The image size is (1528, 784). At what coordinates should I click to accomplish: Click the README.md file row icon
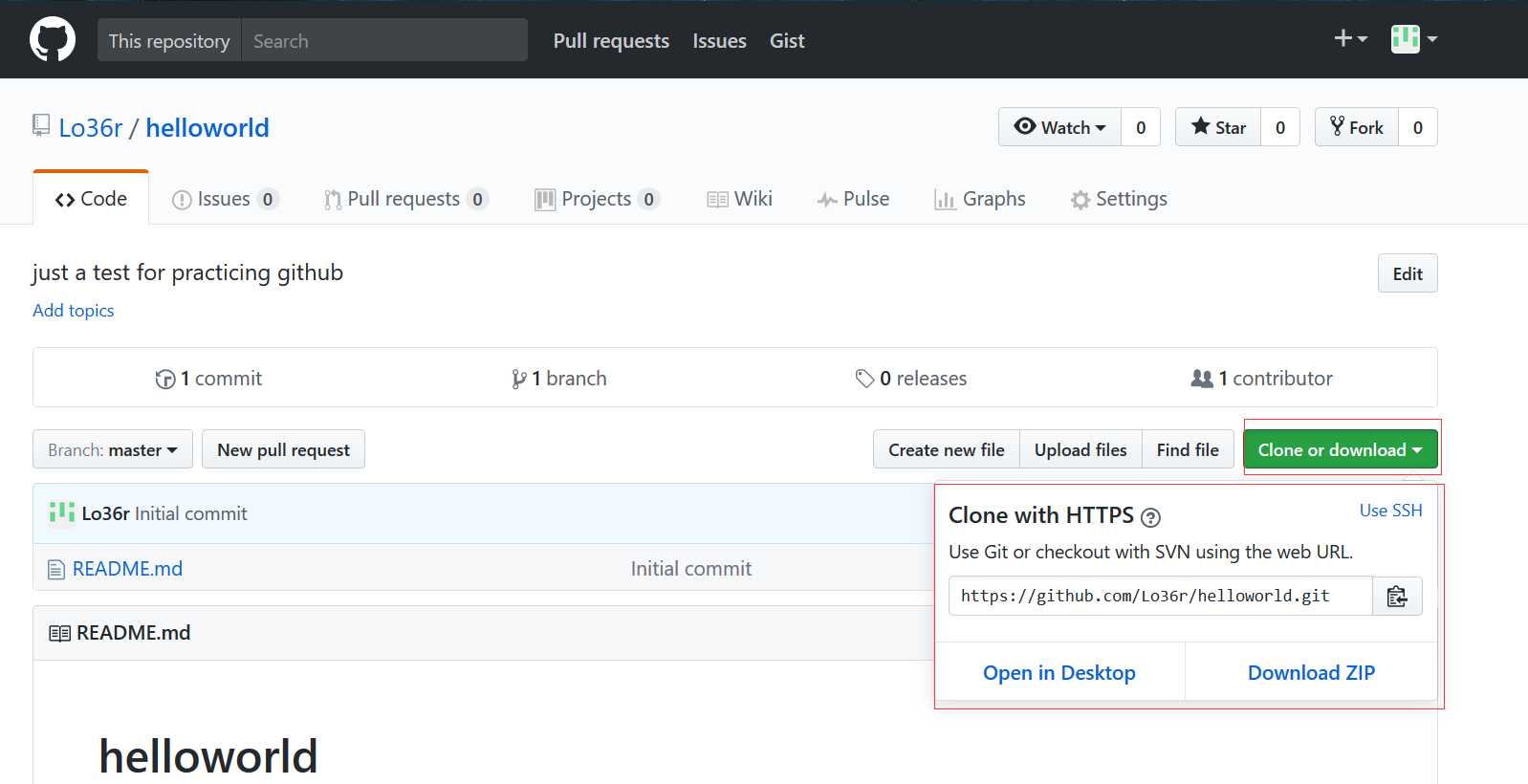click(x=56, y=569)
